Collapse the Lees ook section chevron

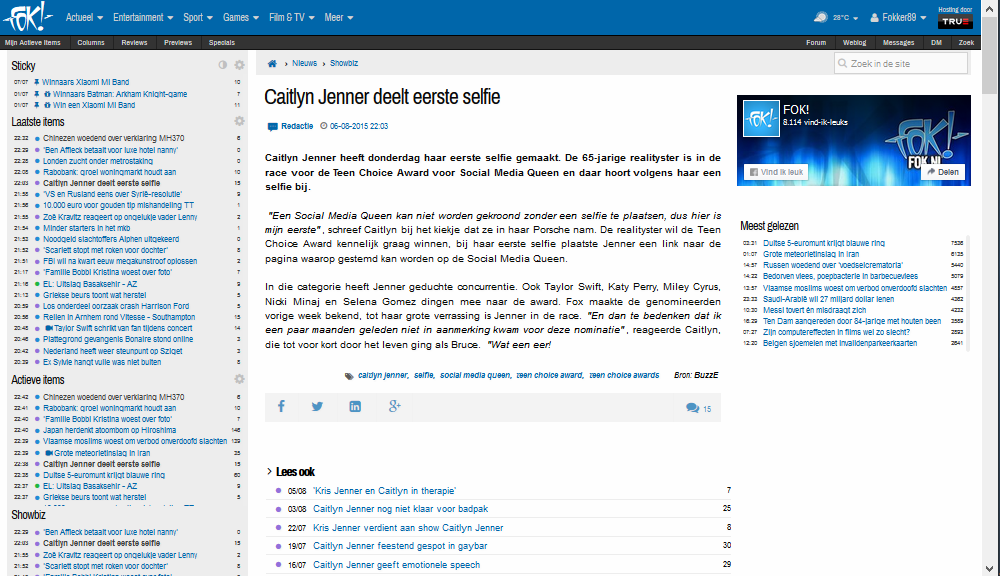(x=269, y=471)
